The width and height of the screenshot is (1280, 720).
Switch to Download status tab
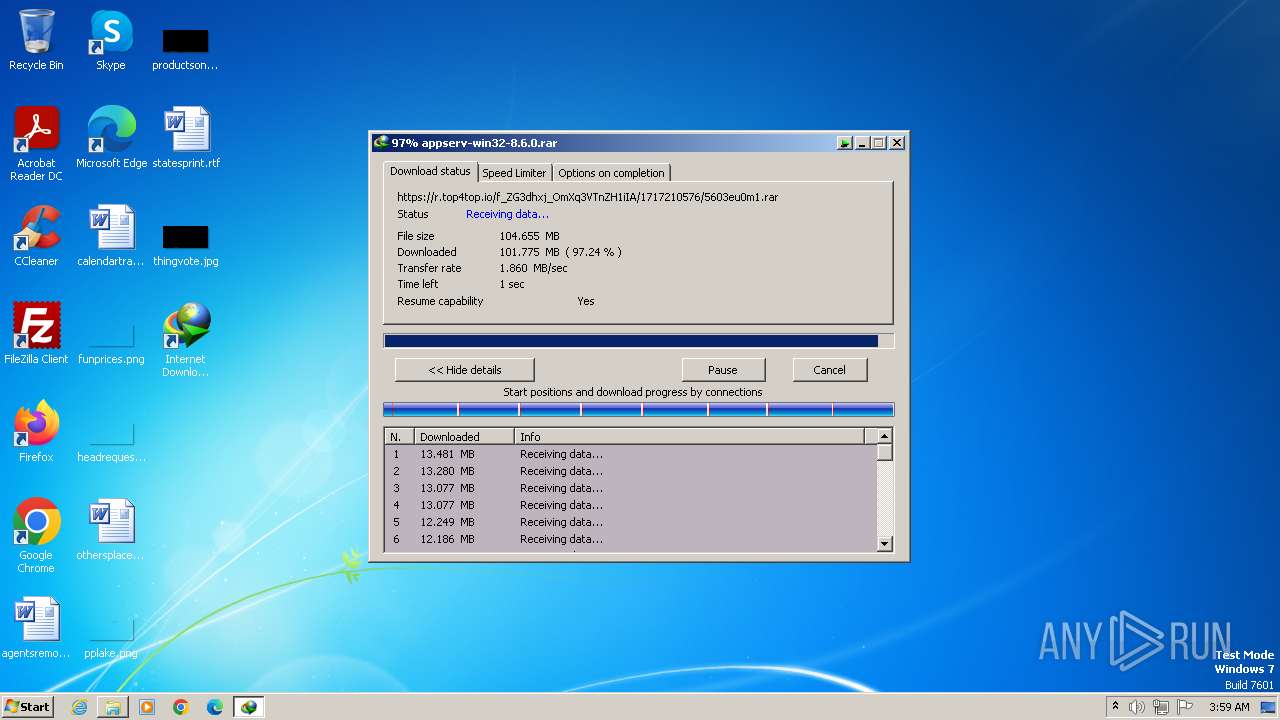[x=430, y=171]
